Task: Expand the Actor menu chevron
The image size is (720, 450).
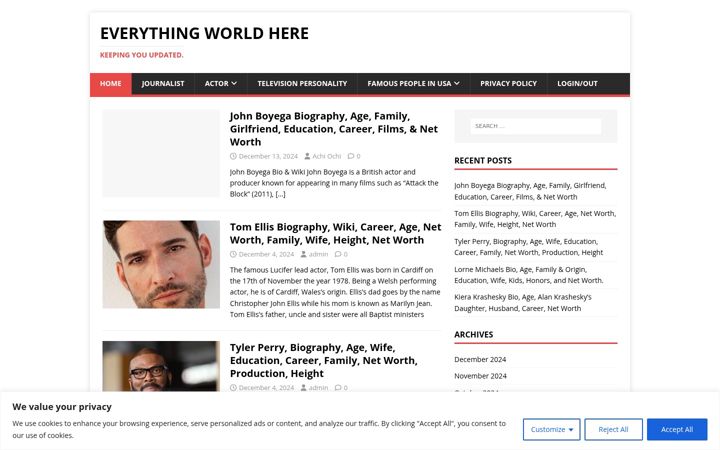Action: [x=234, y=84]
